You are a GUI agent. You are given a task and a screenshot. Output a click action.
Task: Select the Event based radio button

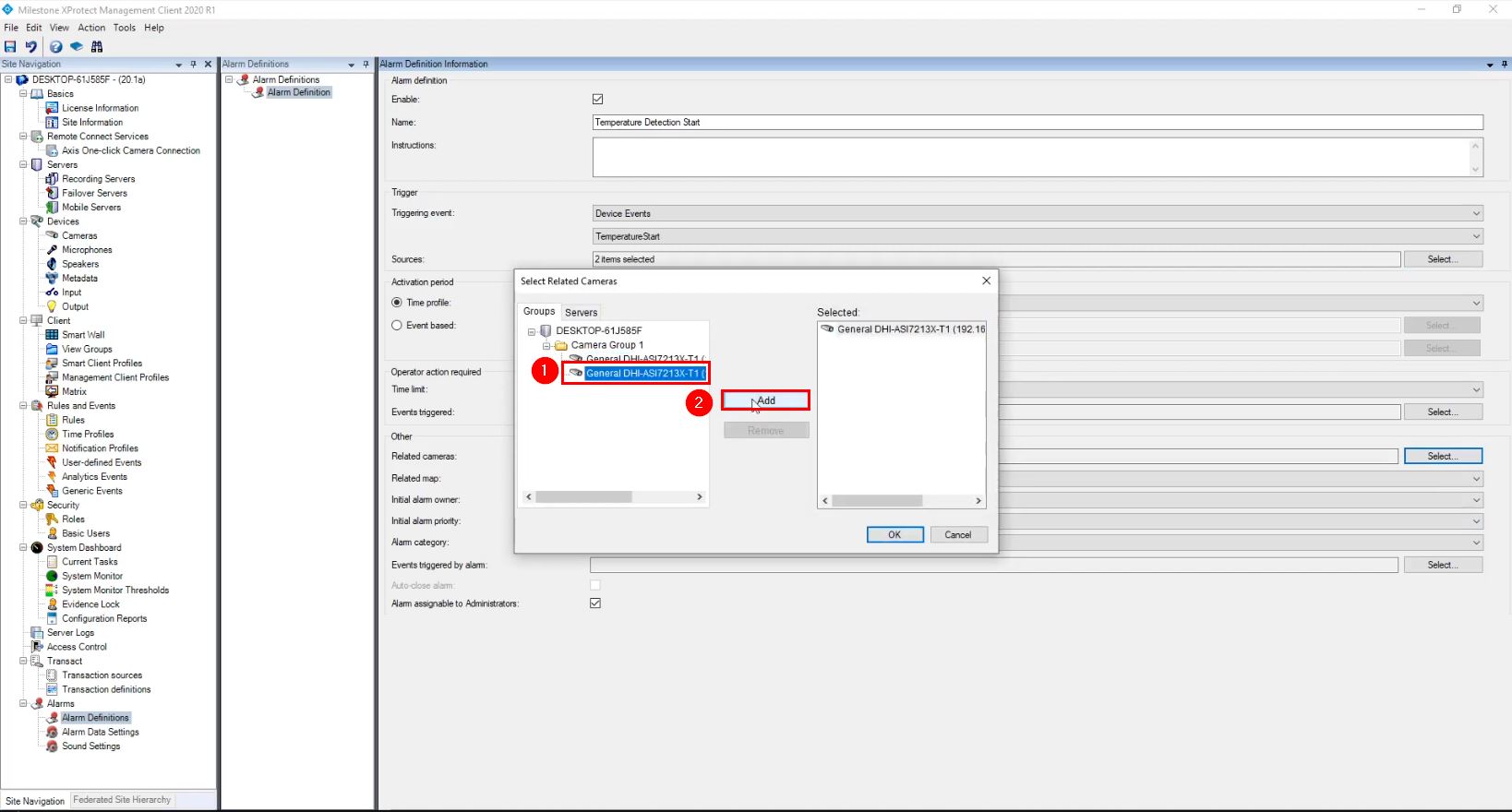(397, 325)
